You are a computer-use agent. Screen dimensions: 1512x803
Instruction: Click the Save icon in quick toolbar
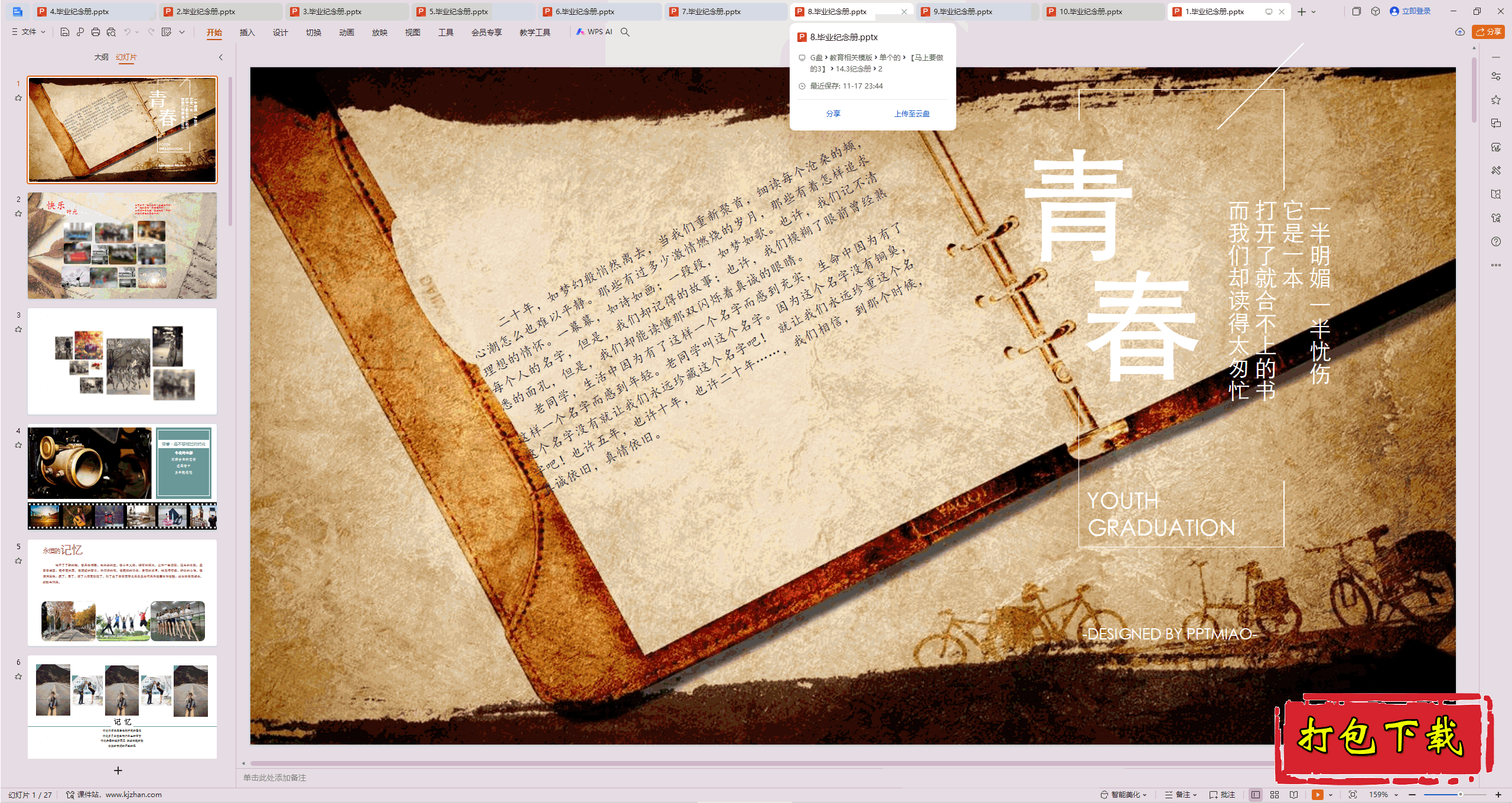[65, 32]
